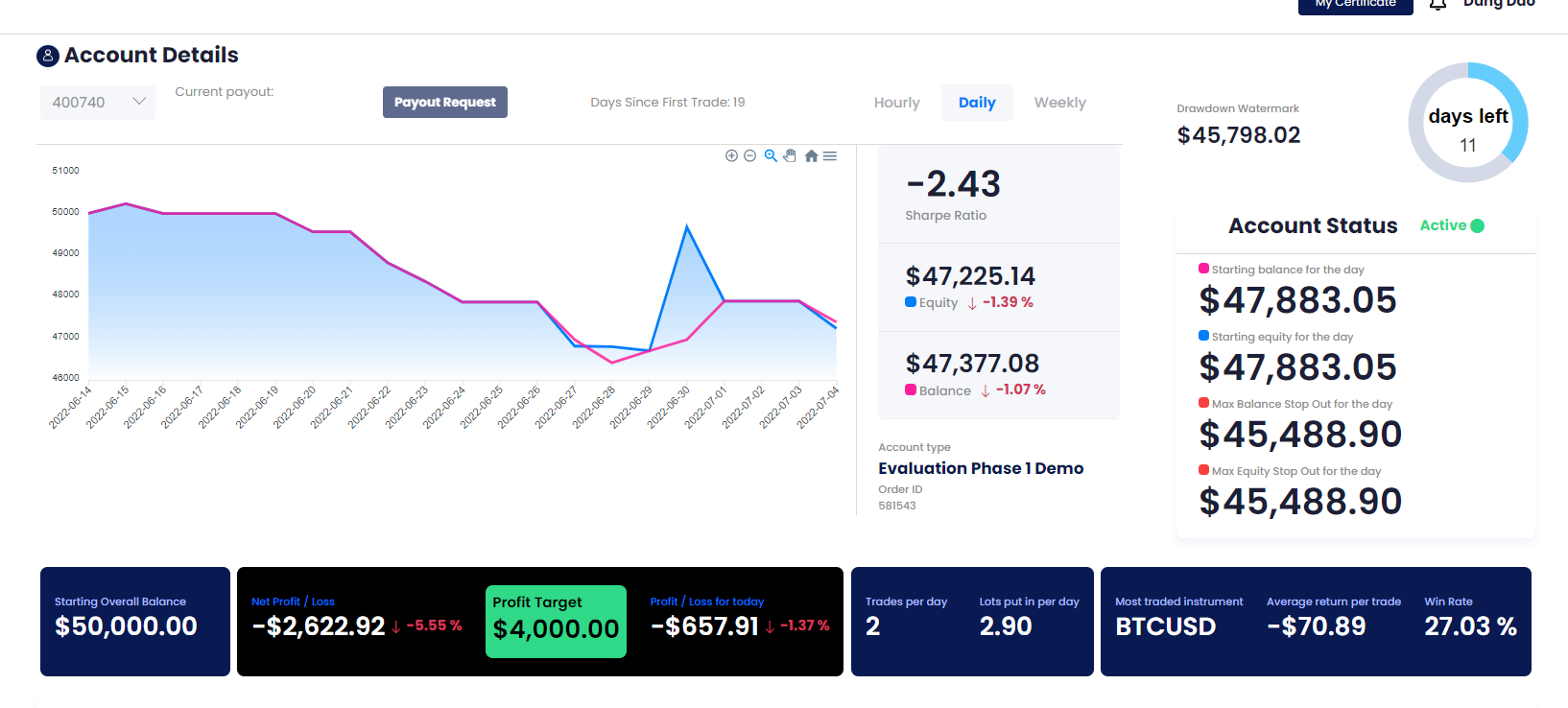Click the Profit Target green card
Viewport: 1568px width, 708px height.
pos(556,622)
